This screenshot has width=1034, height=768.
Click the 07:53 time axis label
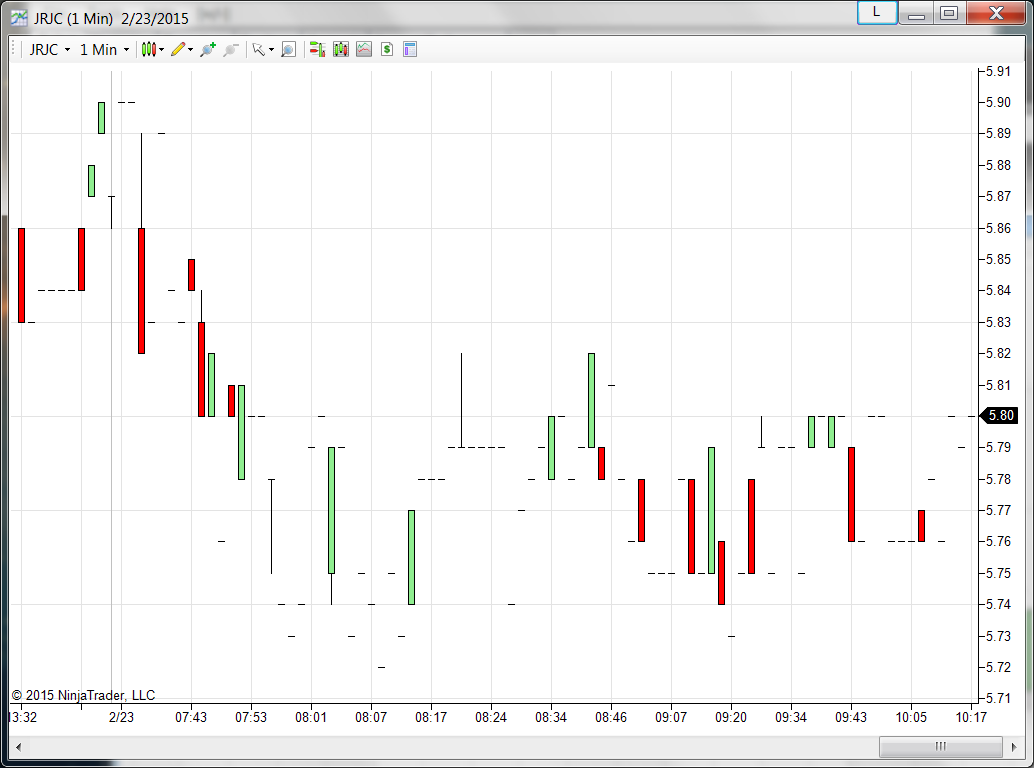point(251,717)
